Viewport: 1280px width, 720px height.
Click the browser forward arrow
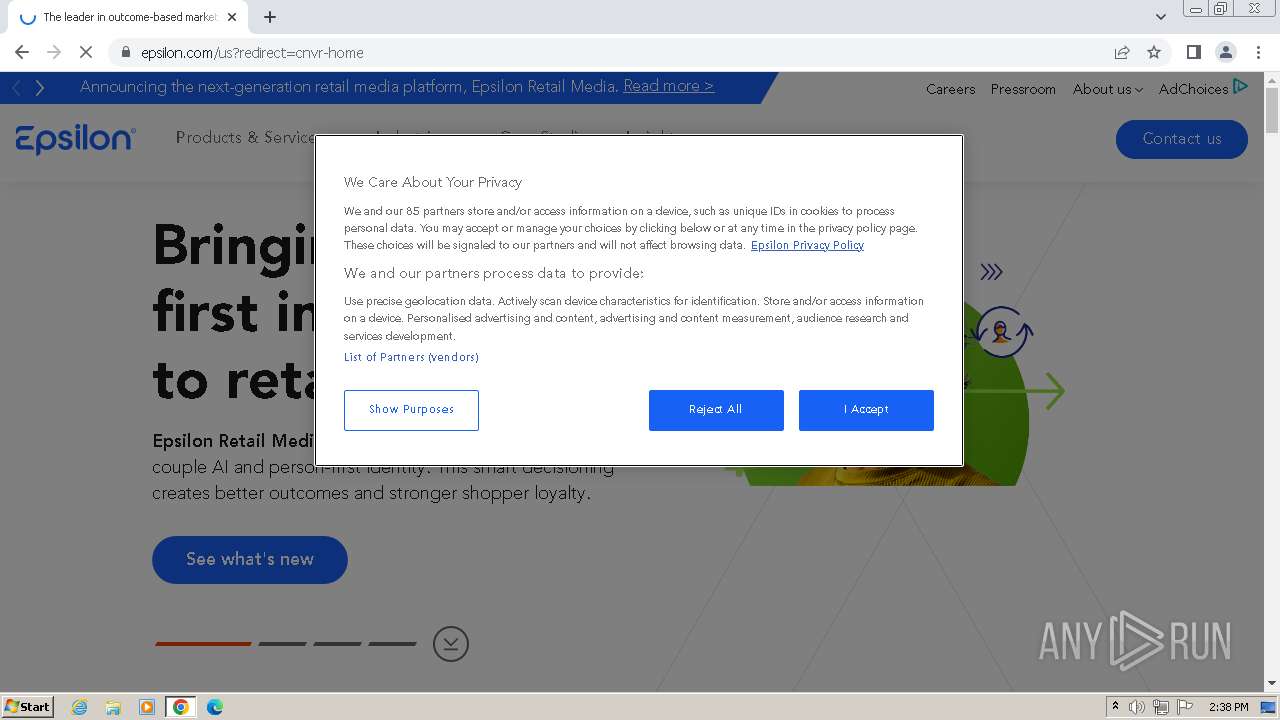click(x=54, y=52)
